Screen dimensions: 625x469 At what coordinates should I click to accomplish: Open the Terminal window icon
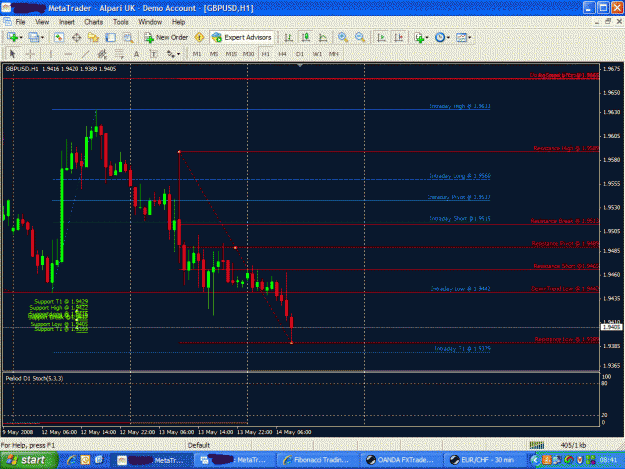tap(110, 37)
